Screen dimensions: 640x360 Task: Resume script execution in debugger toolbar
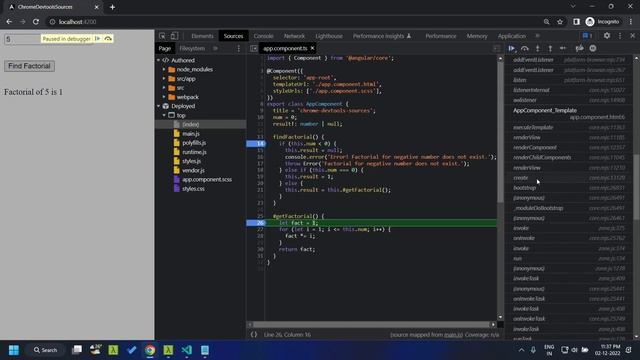coord(511,49)
